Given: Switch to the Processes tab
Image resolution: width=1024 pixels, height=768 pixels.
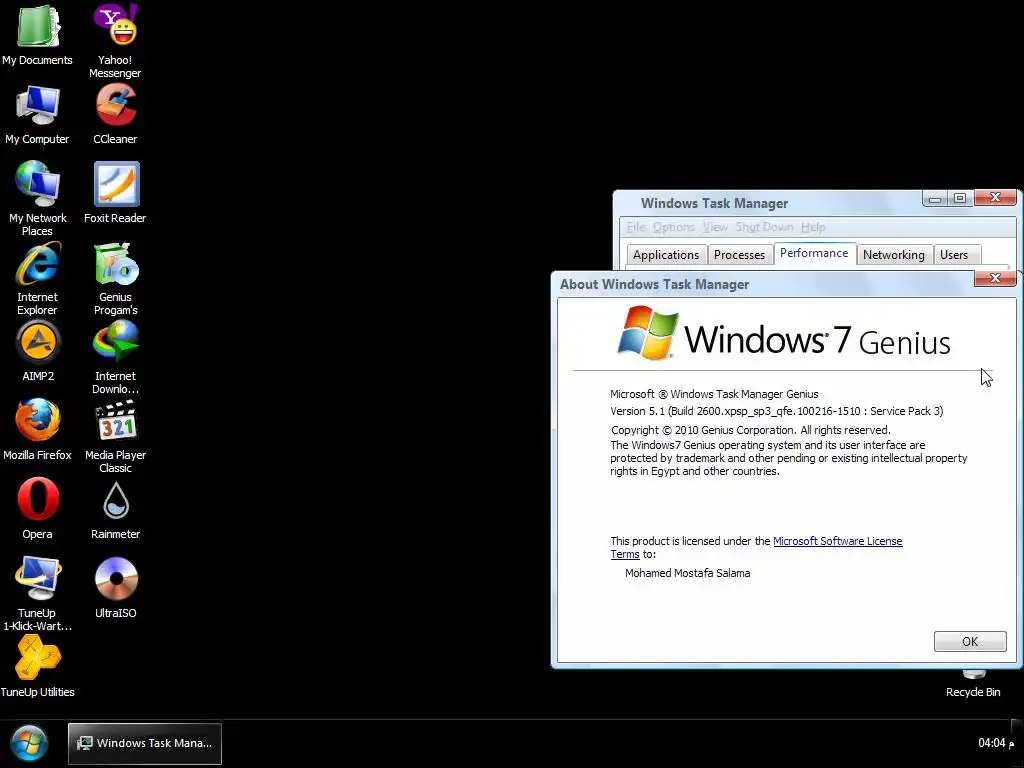Looking at the screenshot, I should [x=739, y=255].
